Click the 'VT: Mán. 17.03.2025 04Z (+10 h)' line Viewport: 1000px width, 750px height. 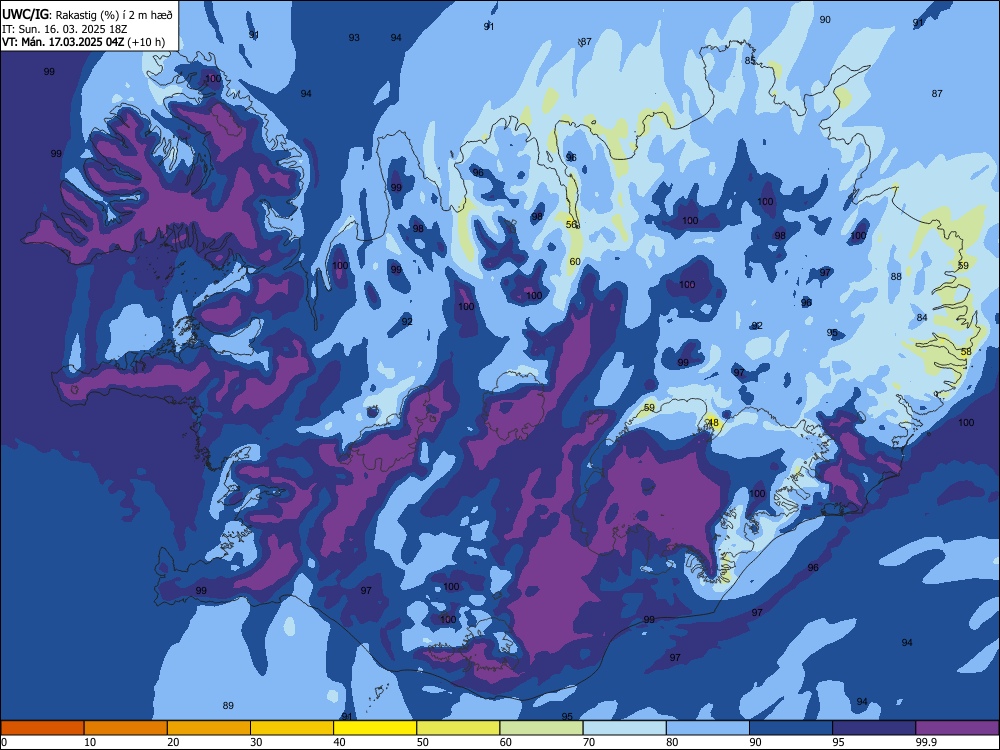tap(84, 42)
